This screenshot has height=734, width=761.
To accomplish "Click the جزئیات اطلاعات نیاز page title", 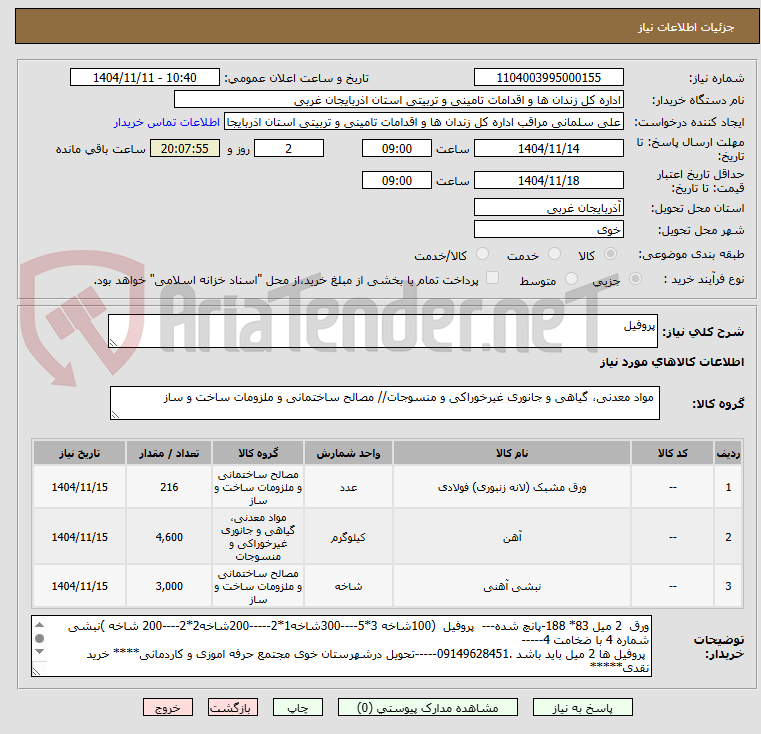I will (x=685, y=27).
